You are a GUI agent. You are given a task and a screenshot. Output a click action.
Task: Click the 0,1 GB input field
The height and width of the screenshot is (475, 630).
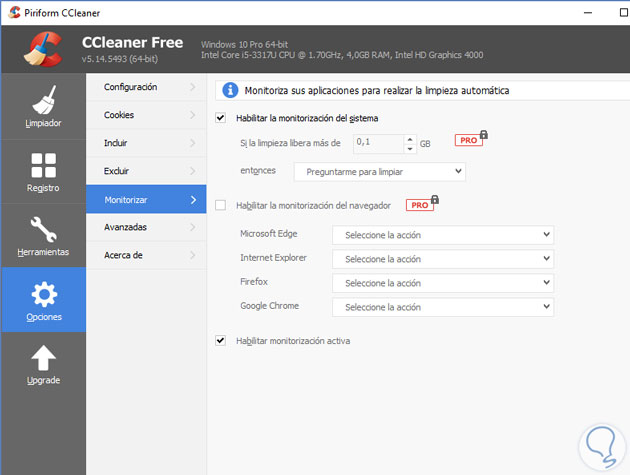pyautogui.click(x=378, y=144)
